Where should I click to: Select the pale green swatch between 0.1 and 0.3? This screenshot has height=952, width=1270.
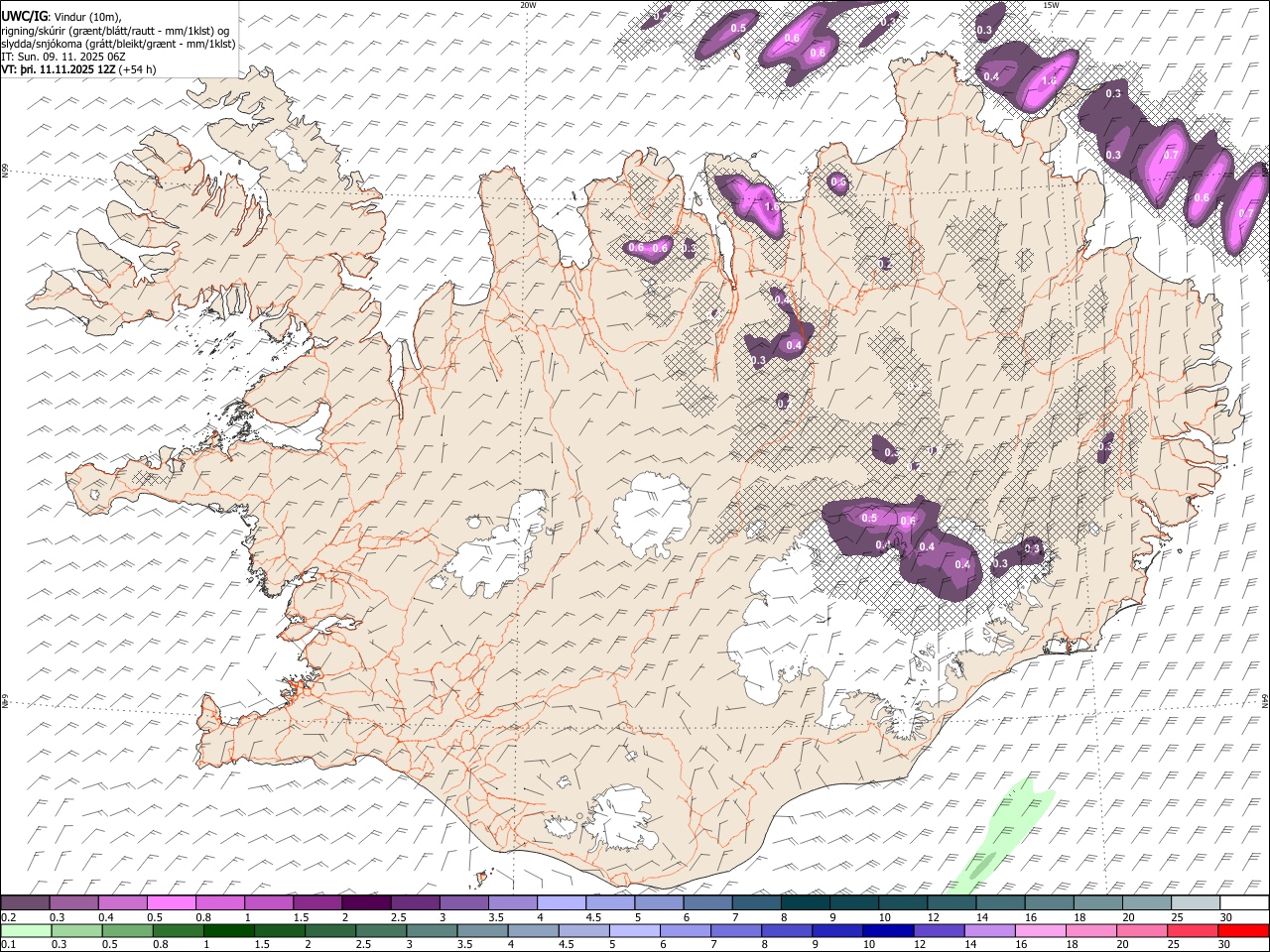(x=26, y=930)
